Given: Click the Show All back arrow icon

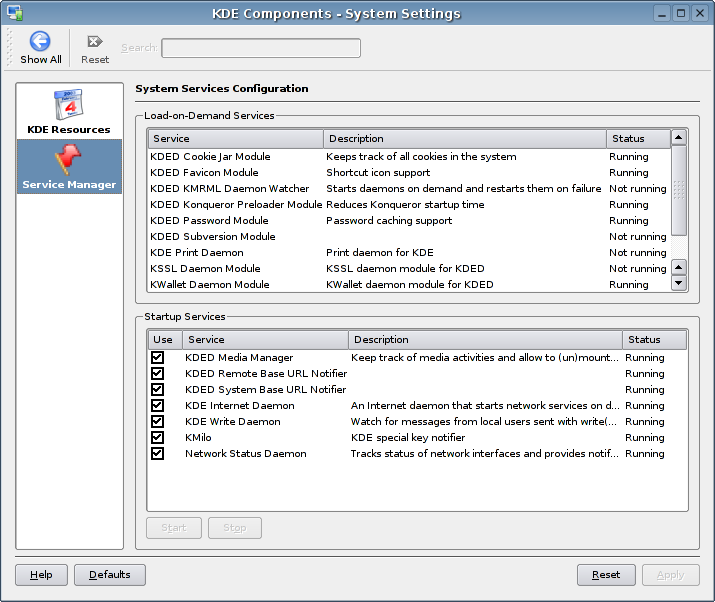Looking at the screenshot, I should coord(40,41).
